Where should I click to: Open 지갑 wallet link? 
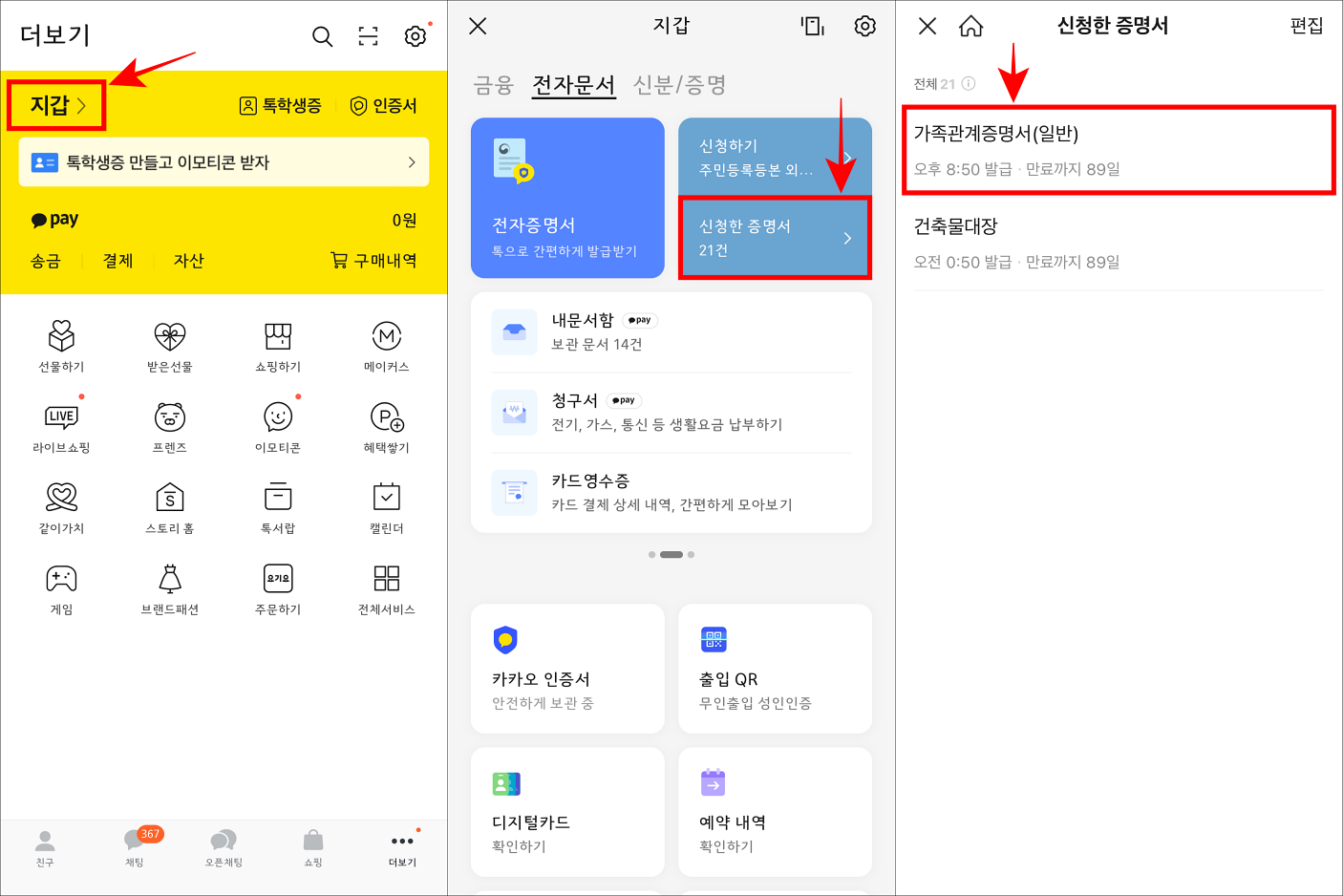[57, 105]
